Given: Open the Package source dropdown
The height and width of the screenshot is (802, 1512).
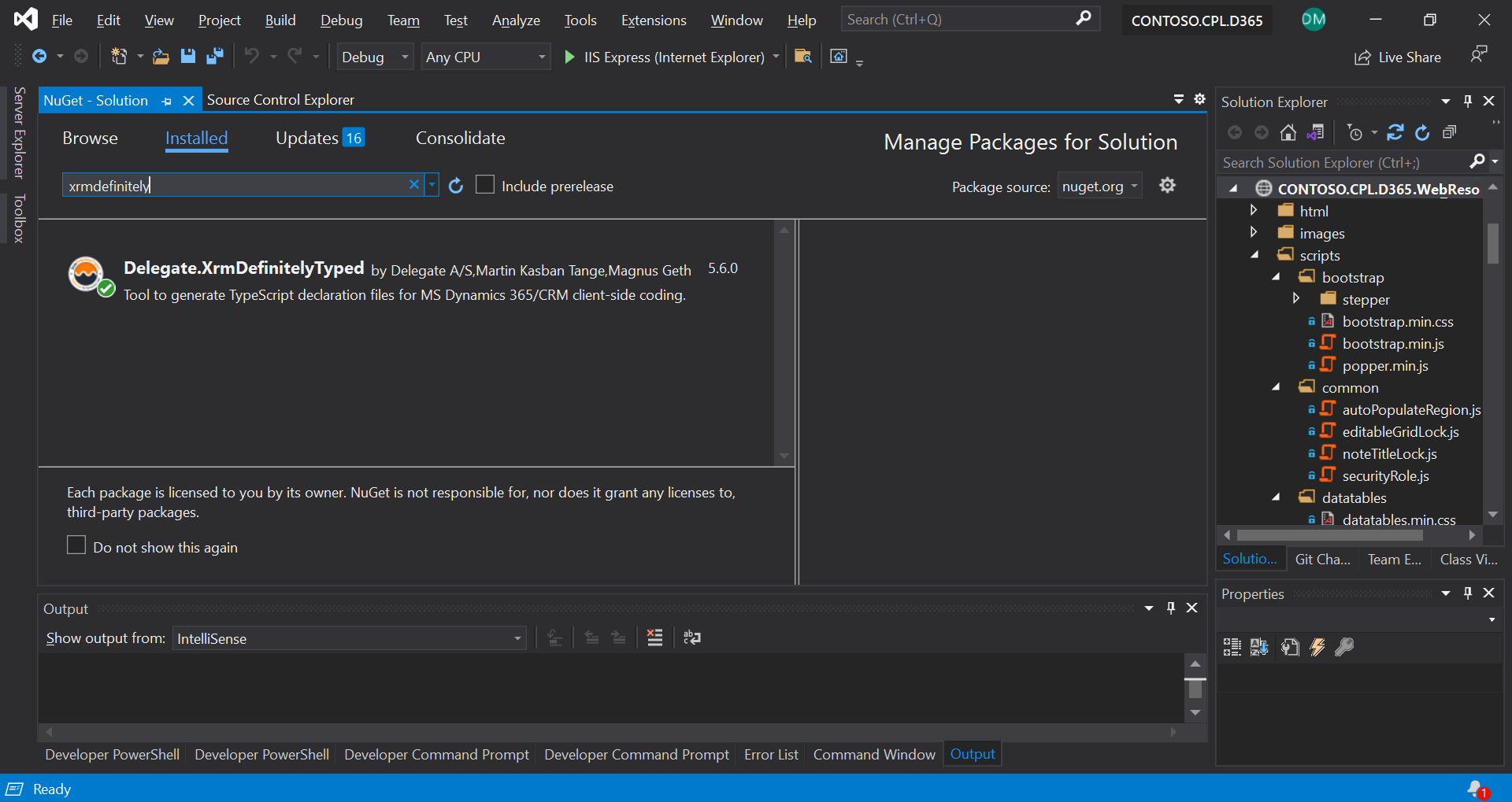Looking at the screenshot, I should point(1099,187).
